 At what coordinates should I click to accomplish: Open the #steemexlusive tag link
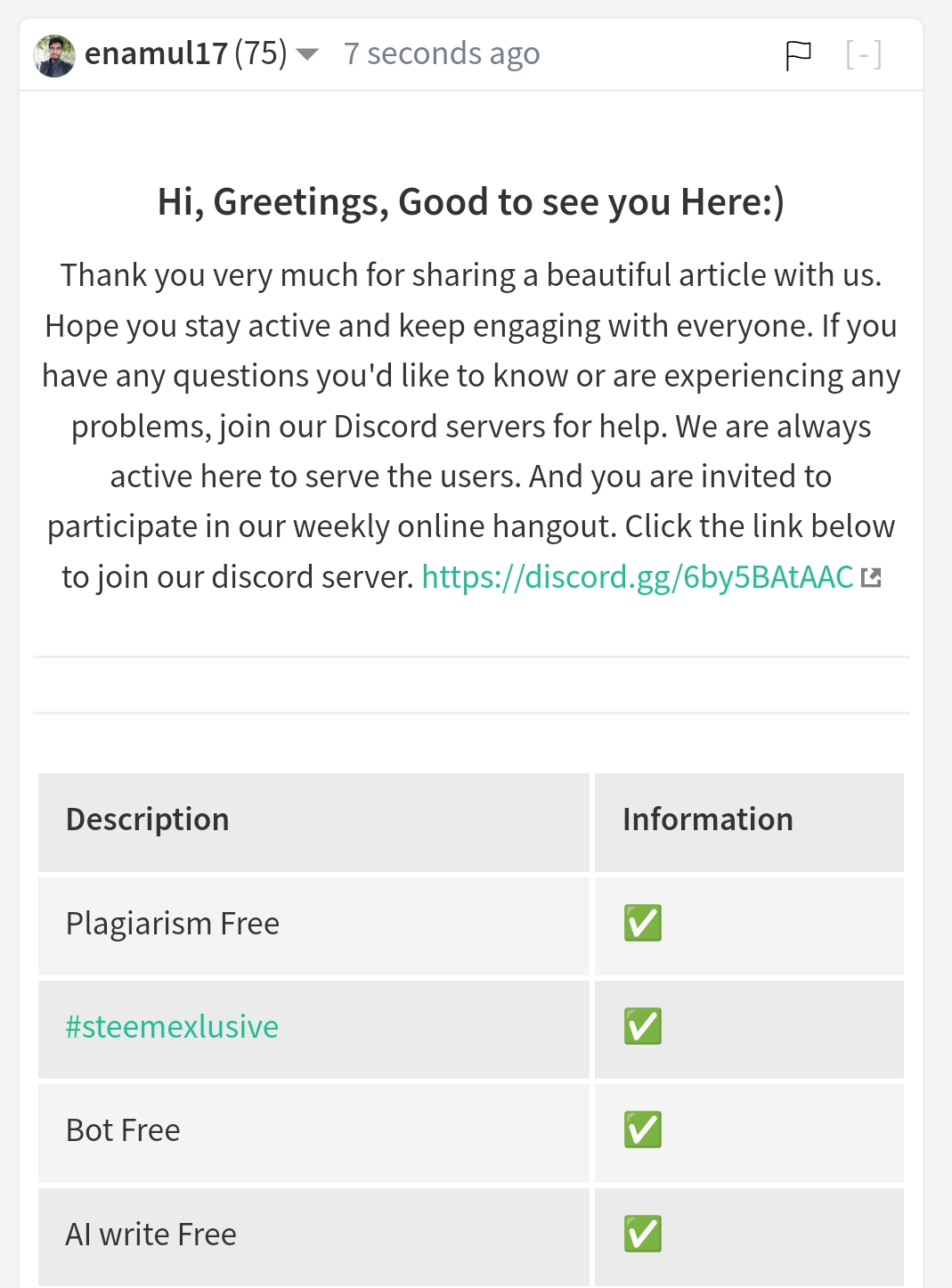point(172,1027)
